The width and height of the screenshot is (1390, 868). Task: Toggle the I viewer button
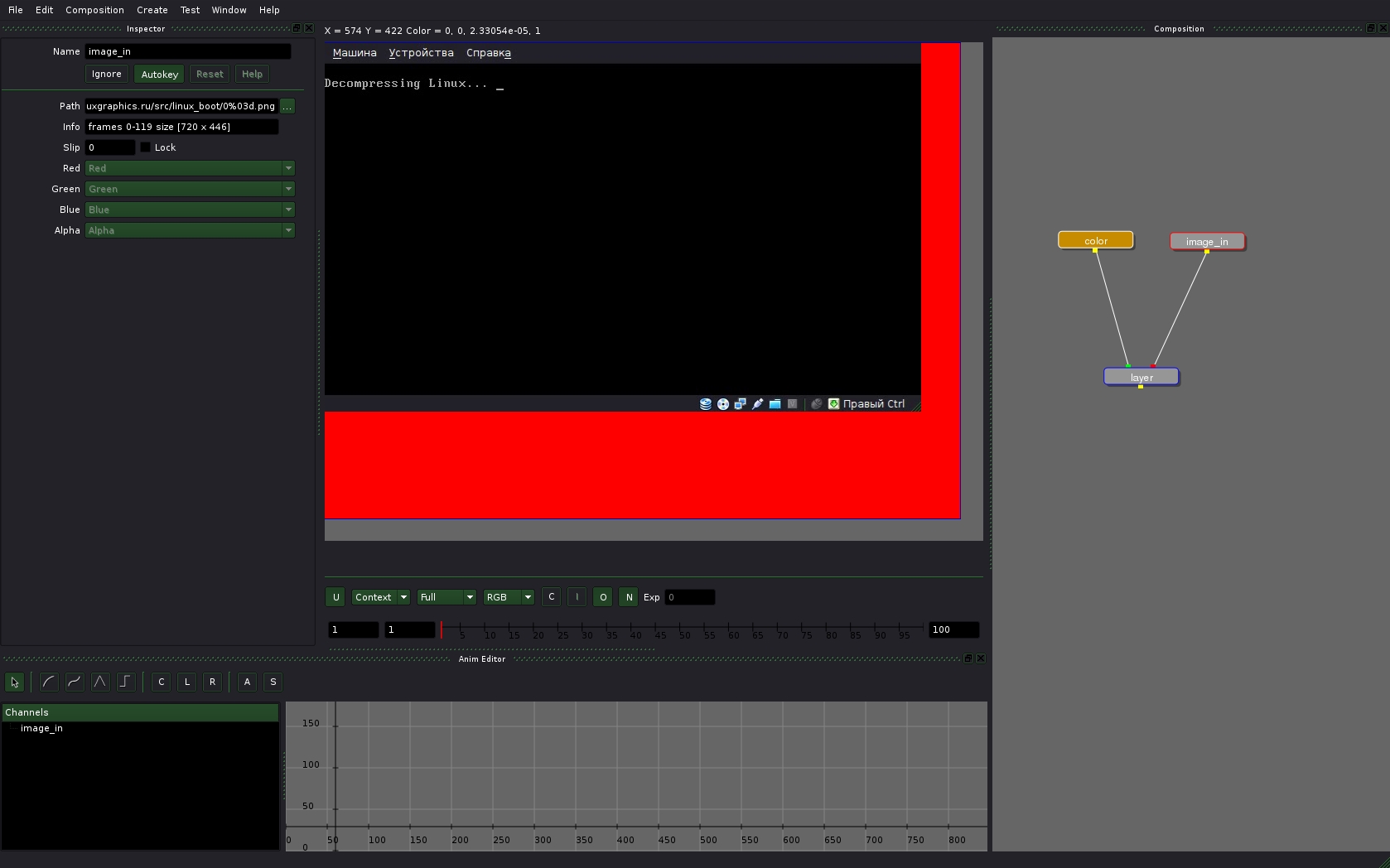(x=577, y=597)
